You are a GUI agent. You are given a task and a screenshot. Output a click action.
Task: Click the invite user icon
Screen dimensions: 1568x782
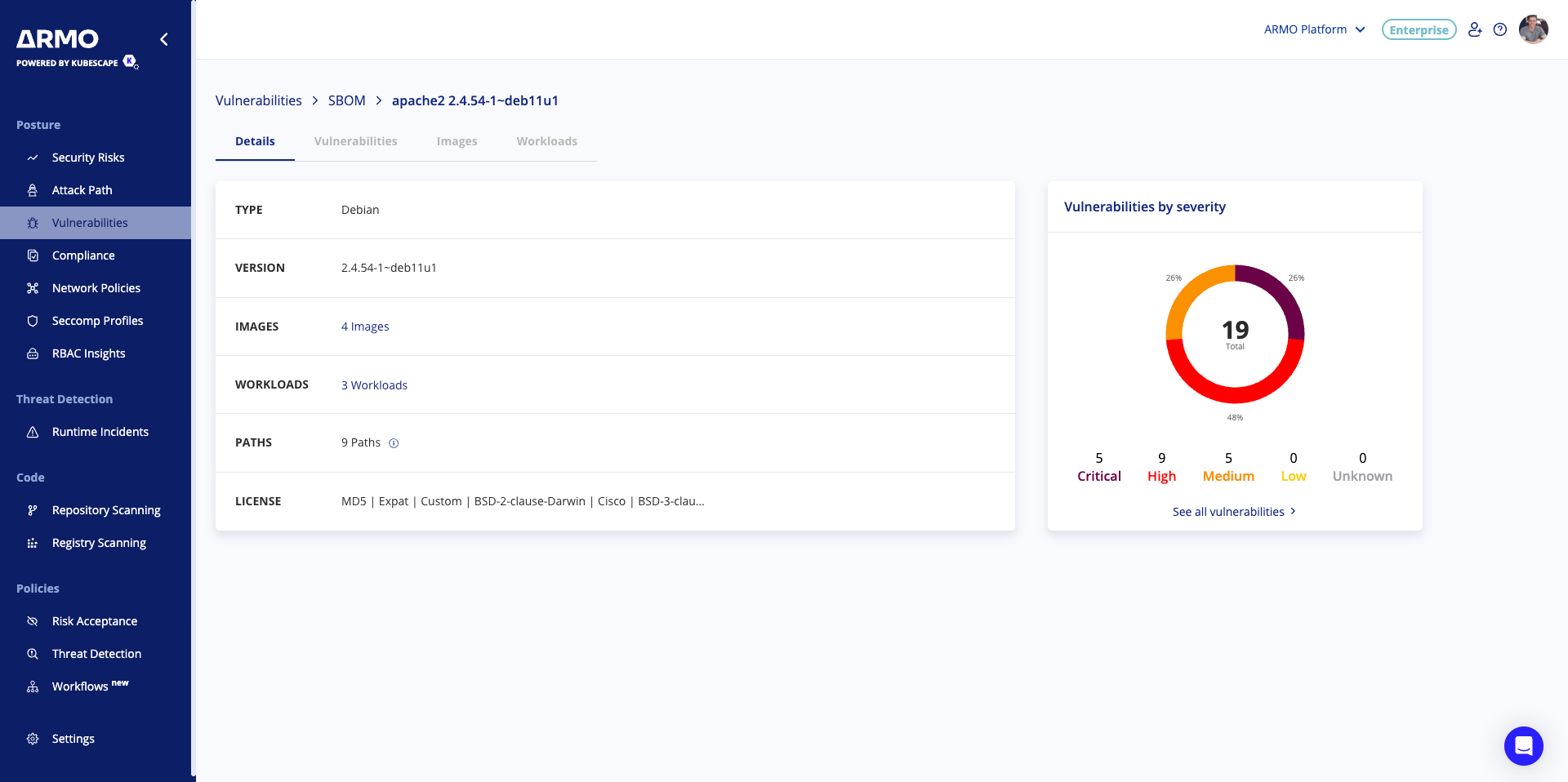tap(1475, 29)
